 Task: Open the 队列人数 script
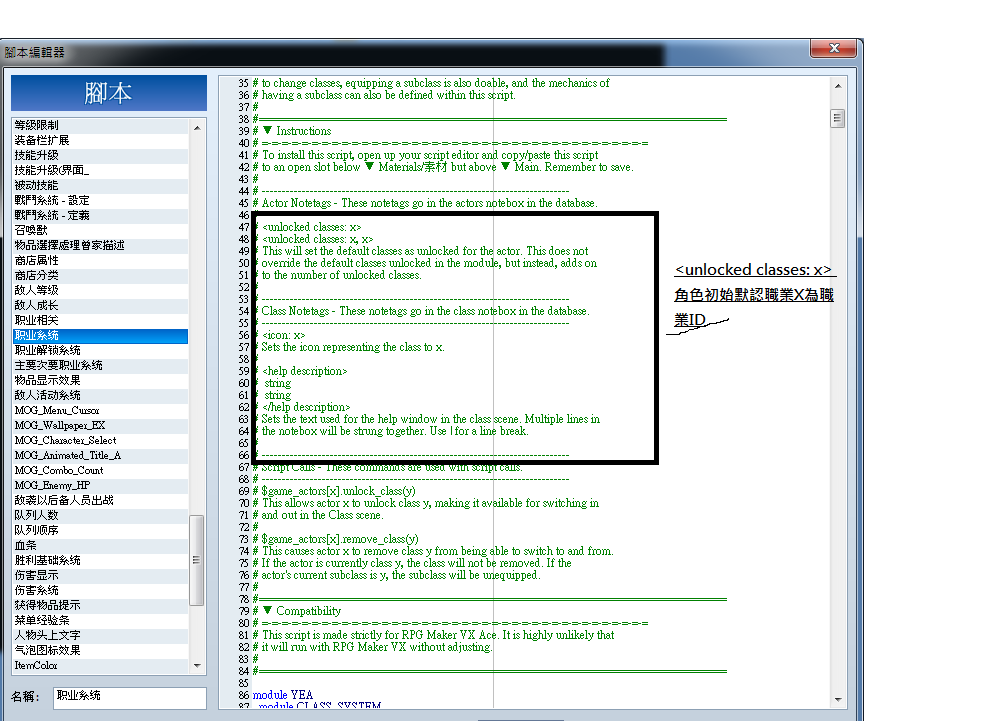tap(100, 516)
